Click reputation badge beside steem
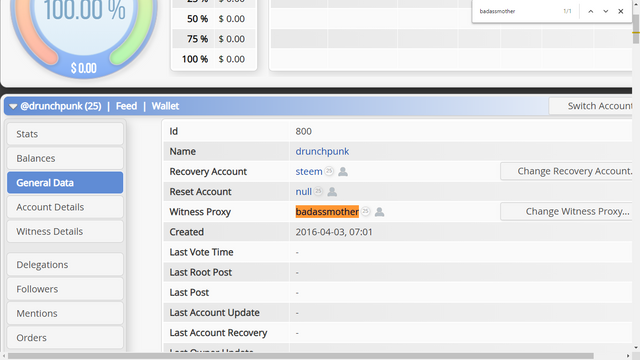The image size is (640, 360). (329, 171)
